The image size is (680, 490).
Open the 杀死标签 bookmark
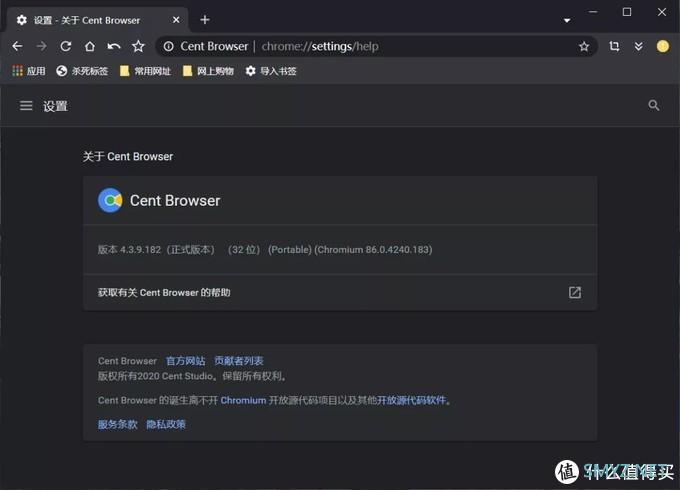pyautogui.click(x=82, y=71)
